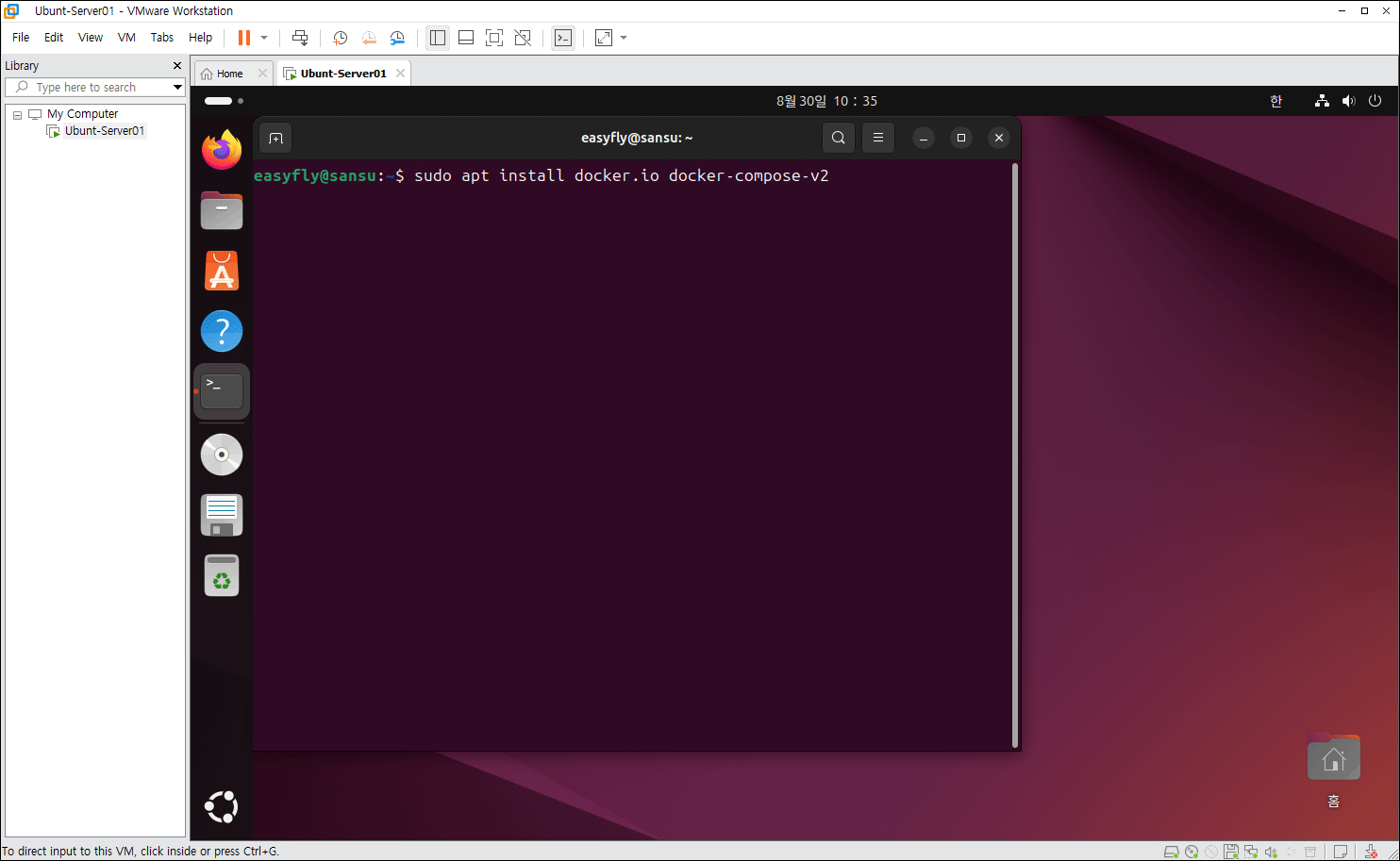Open the Edit menu
Image resolution: width=1400 pixels, height=861 pixels.
[54, 38]
